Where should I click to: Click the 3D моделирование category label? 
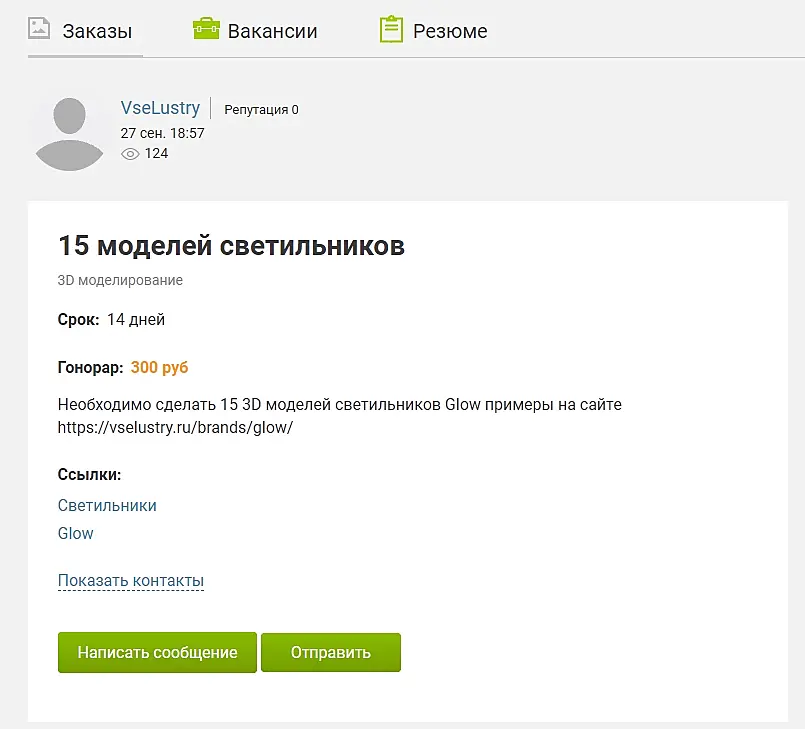(120, 280)
